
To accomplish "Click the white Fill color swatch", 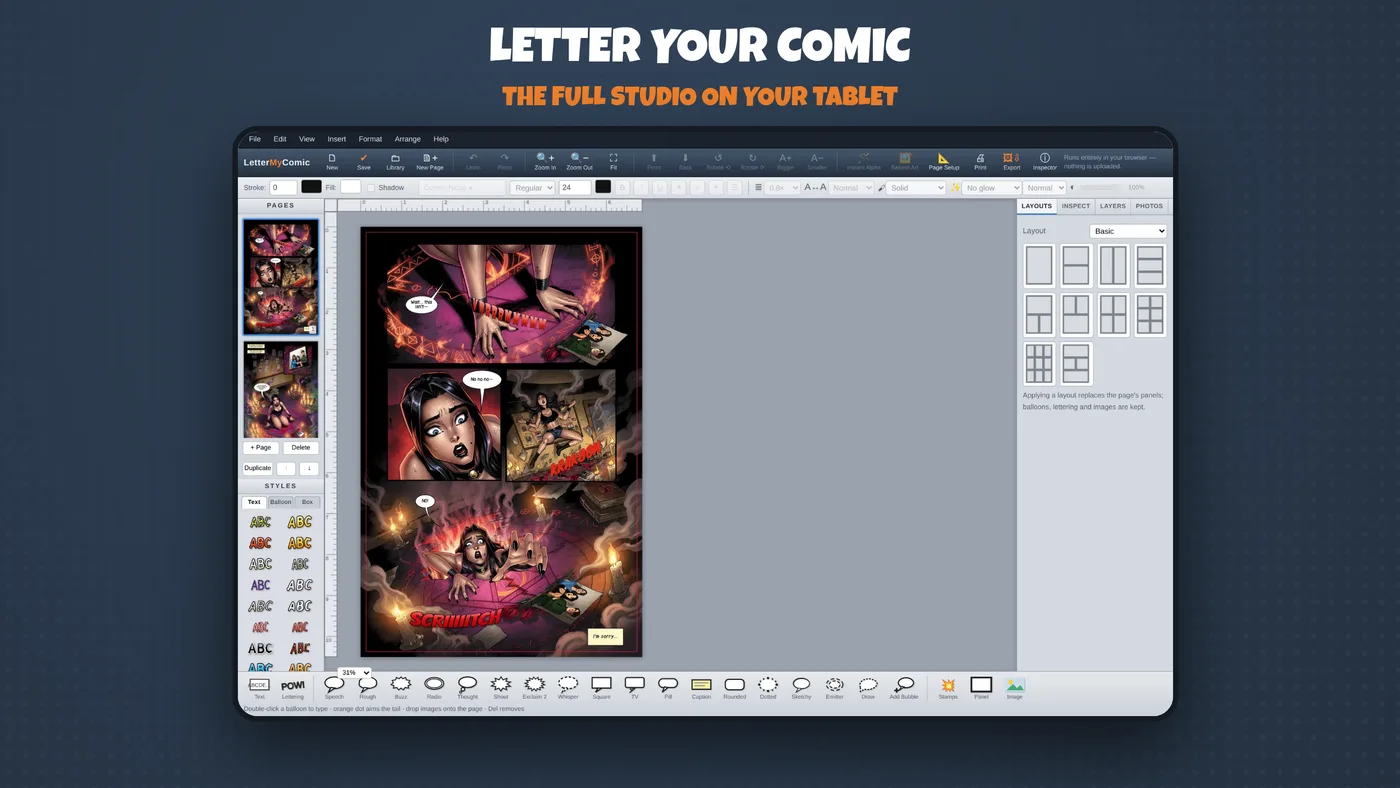I will [x=350, y=187].
